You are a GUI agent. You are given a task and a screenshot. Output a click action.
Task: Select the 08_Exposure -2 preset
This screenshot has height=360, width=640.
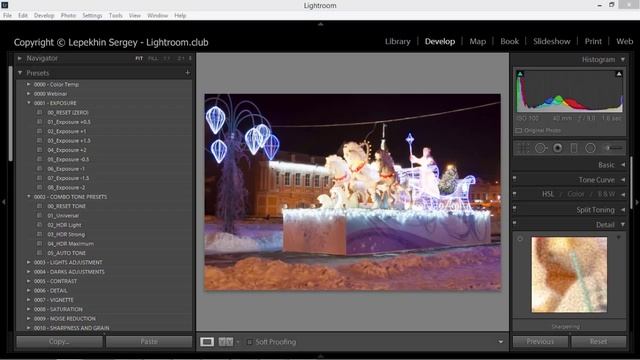click(x=66, y=187)
